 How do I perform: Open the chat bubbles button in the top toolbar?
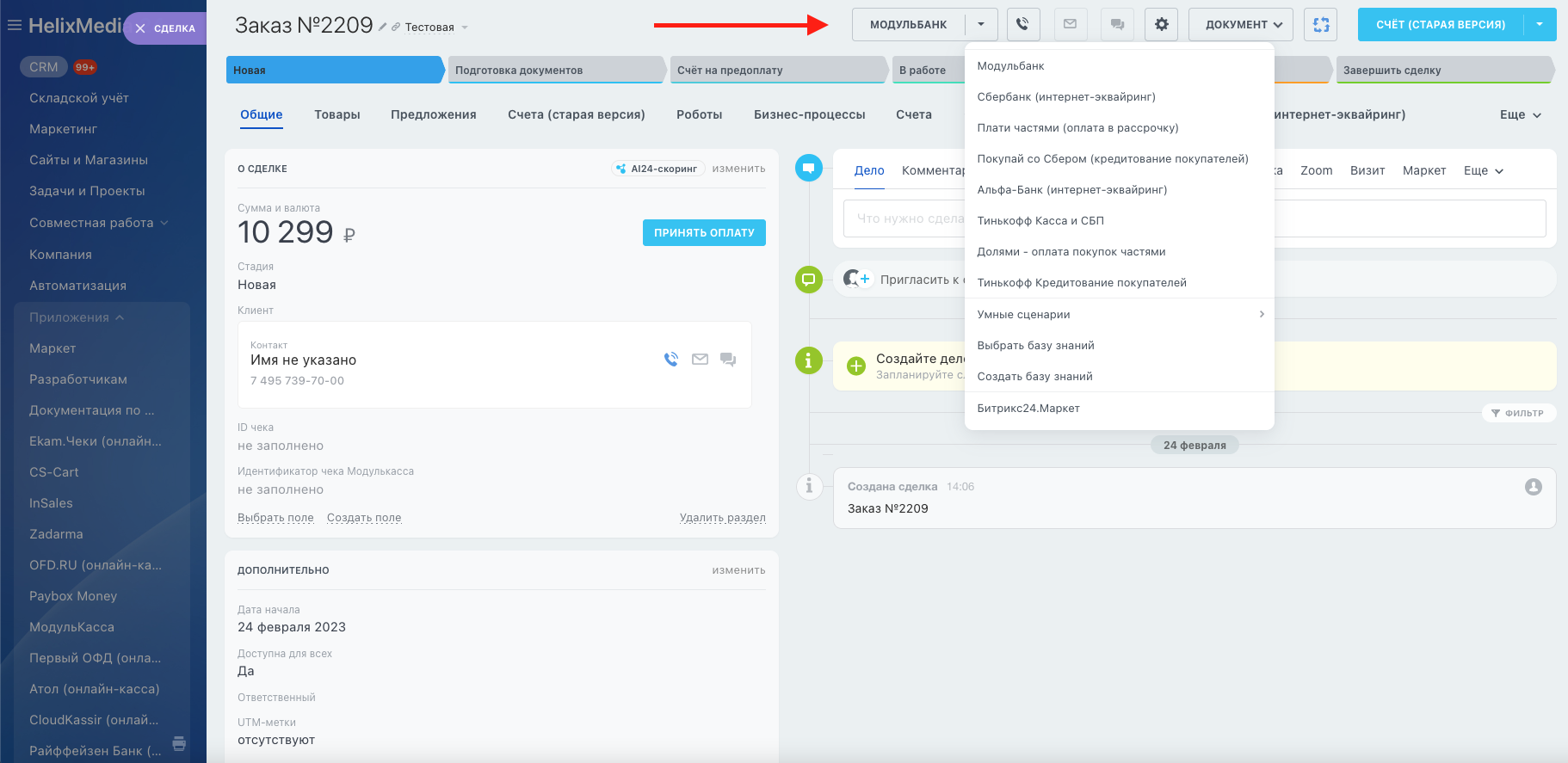click(1117, 24)
